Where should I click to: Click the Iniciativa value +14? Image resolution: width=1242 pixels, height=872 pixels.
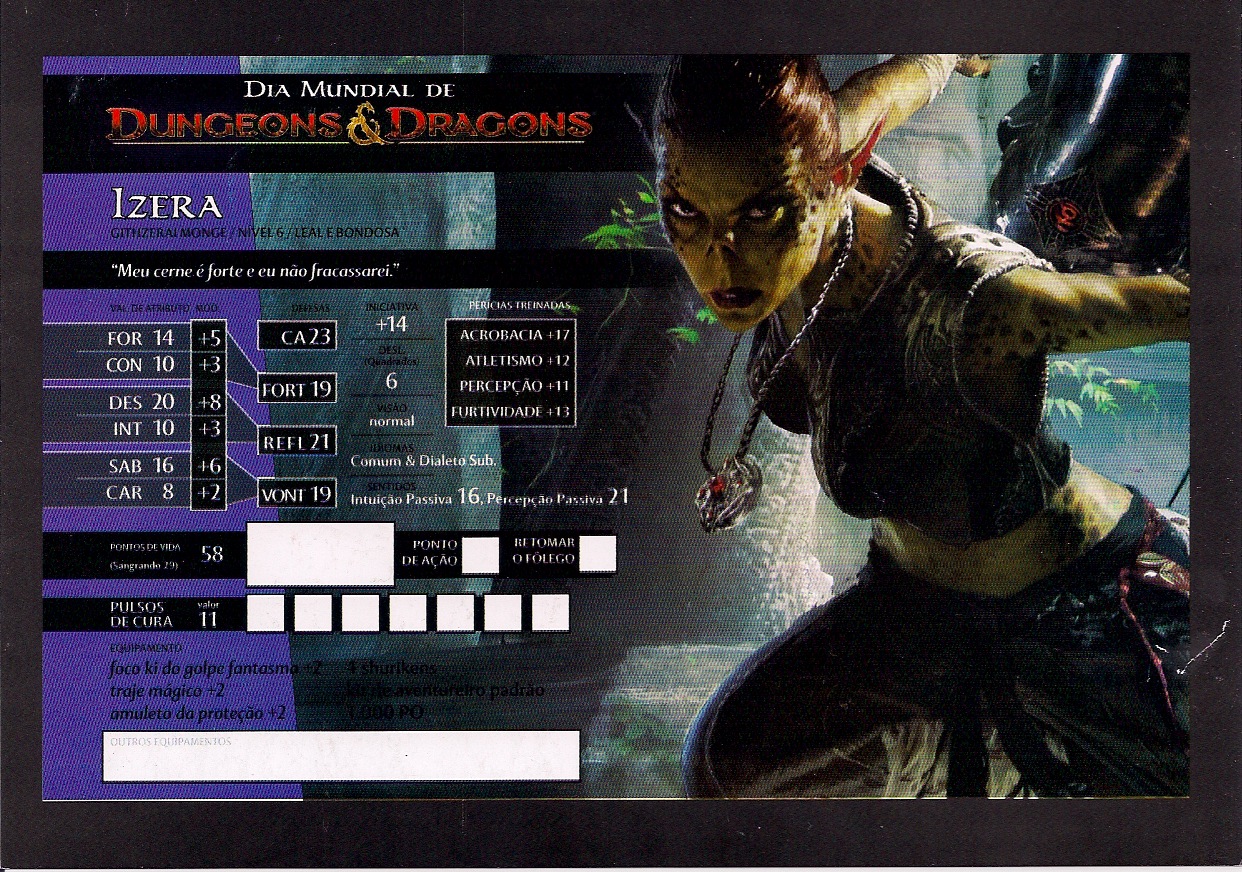(x=391, y=325)
